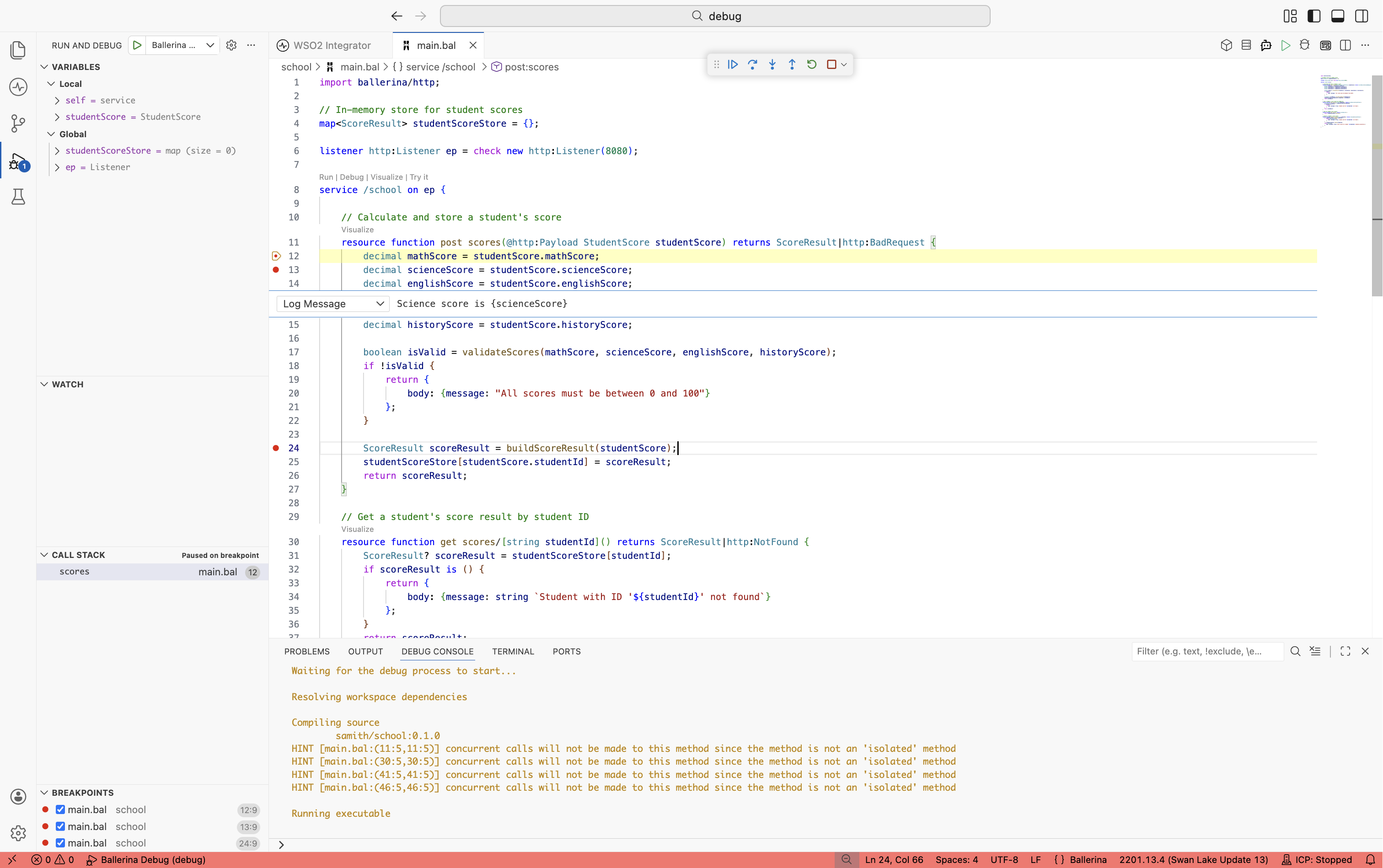Open Accounts icon in activity bar
This screenshot has height=868, width=1383.
(18, 796)
